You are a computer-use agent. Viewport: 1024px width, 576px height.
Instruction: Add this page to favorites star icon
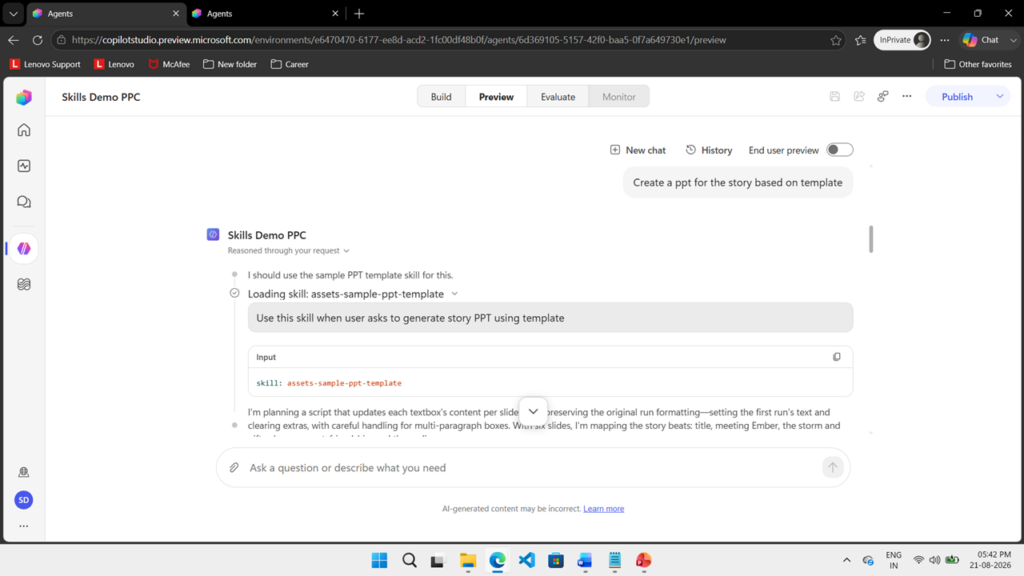click(x=836, y=40)
